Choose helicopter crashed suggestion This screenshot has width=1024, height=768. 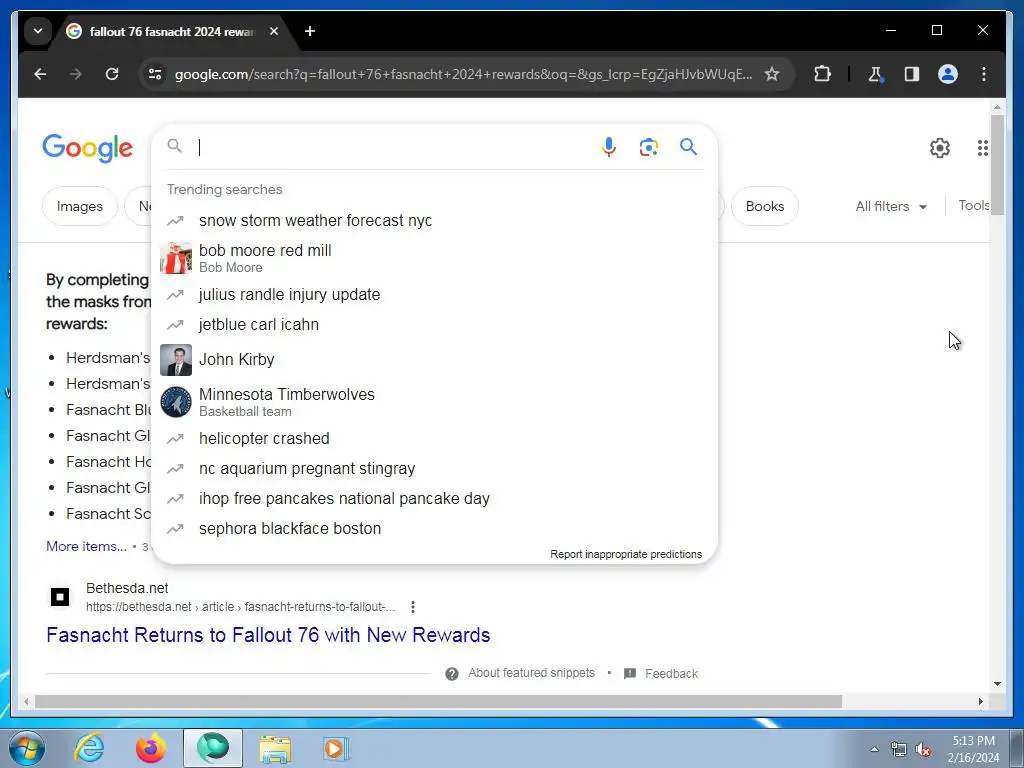(x=434, y=439)
